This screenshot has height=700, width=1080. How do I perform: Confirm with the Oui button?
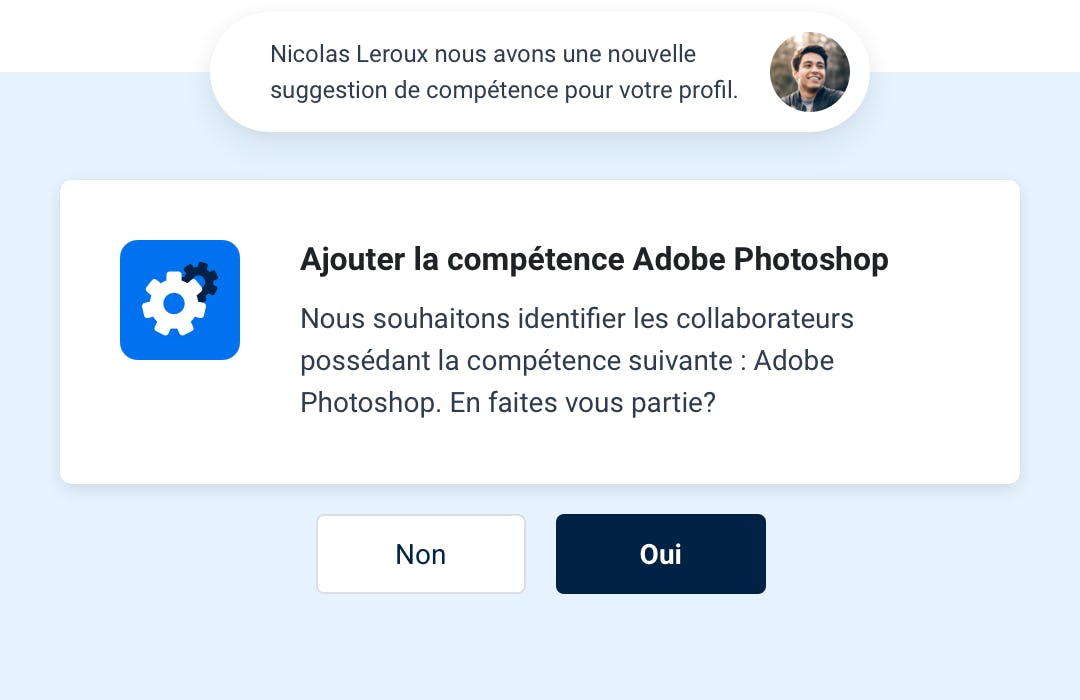pyautogui.click(x=661, y=554)
